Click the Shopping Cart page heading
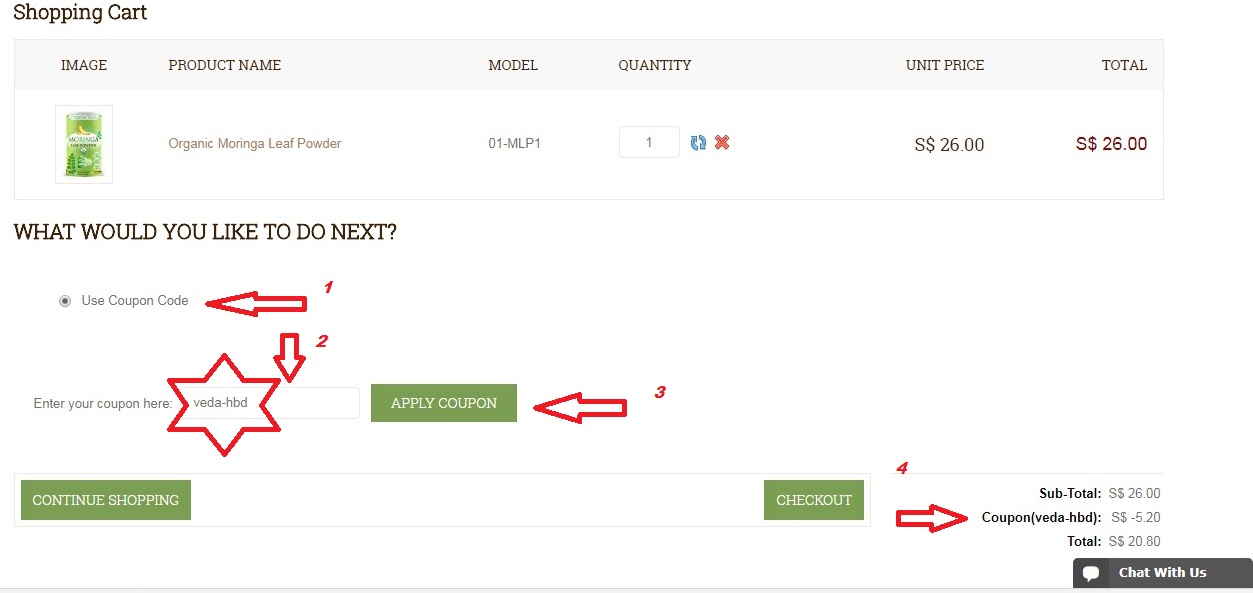Viewport: 1253px width, 593px height. pos(80,13)
